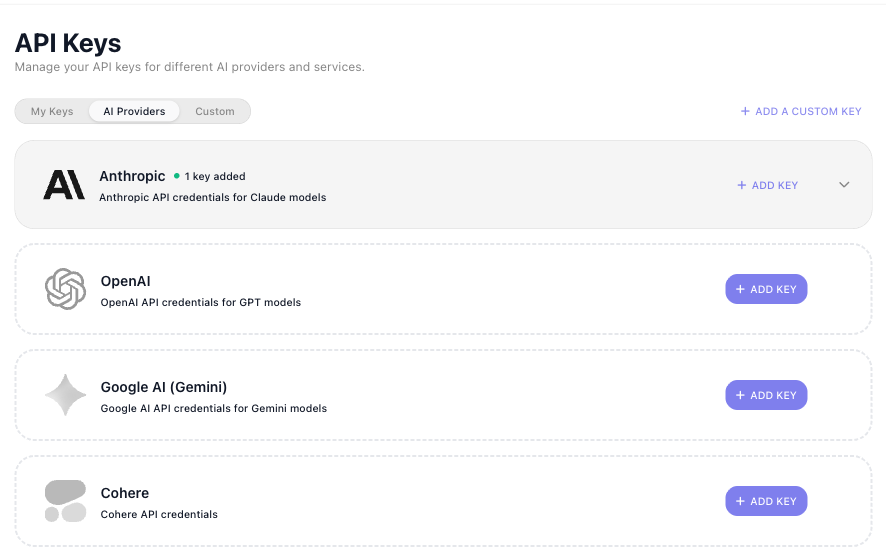Click the Cohere logo icon
The image size is (886, 555).
[66, 501]
